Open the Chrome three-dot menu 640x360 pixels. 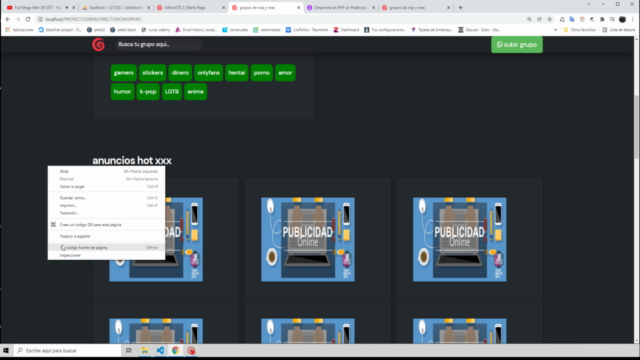tap(633, 19)
